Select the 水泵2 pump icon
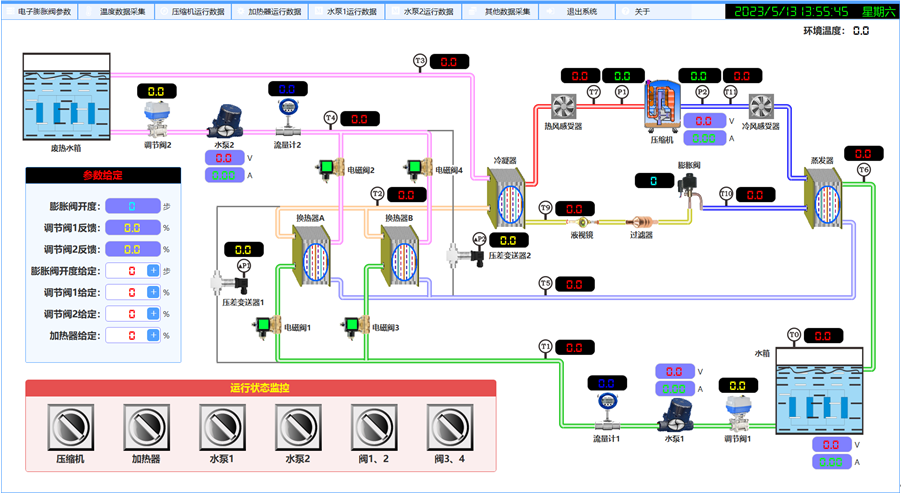 (222, 123)
